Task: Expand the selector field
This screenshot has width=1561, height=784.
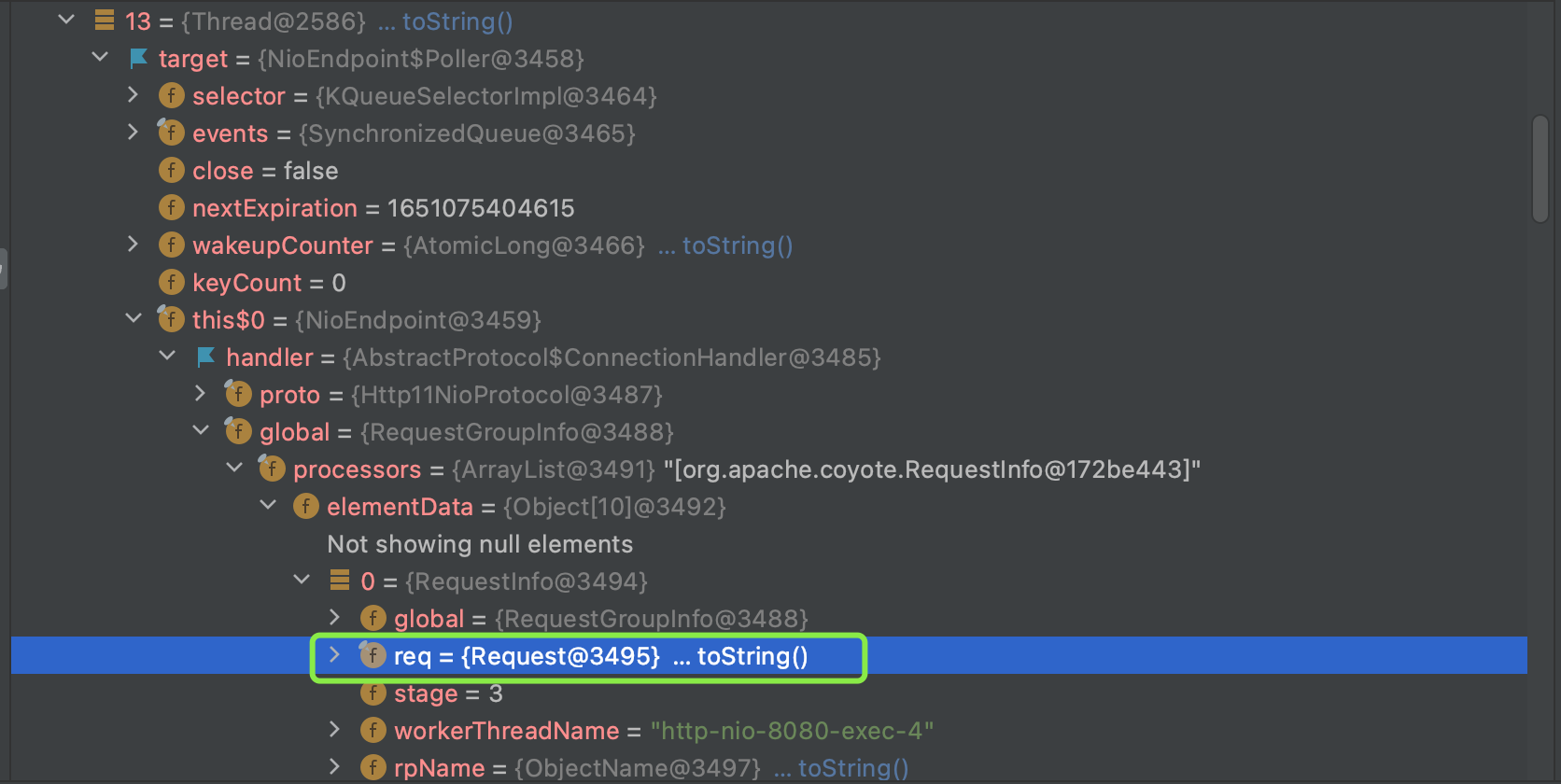Action: 134,94
